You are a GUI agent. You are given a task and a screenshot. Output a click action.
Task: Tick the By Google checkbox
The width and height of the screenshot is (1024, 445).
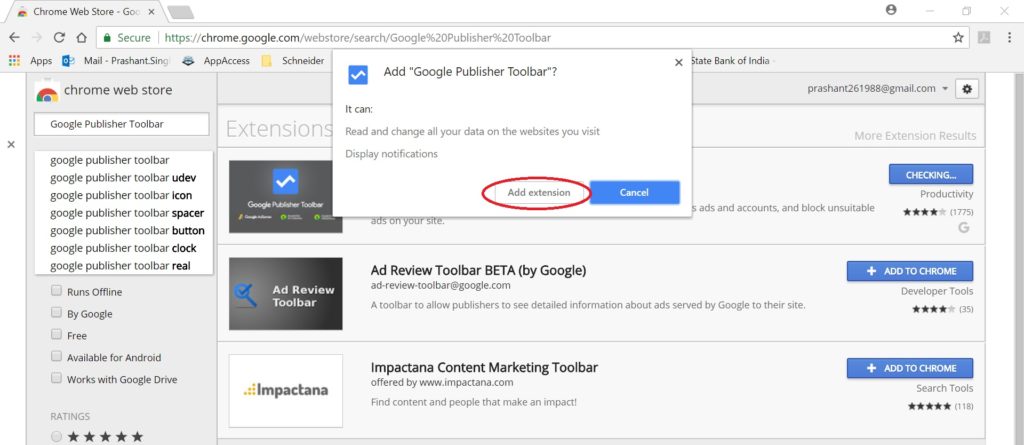click(56, 313)
